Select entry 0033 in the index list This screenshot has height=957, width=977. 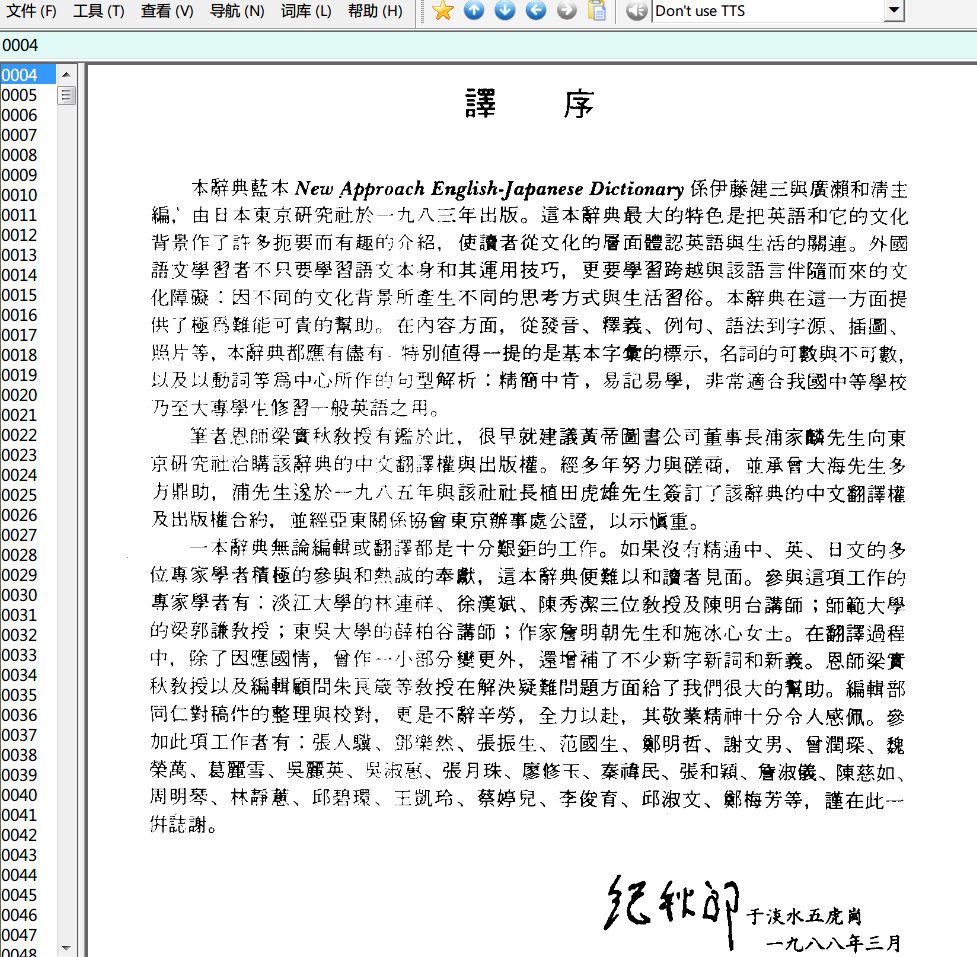28,655
